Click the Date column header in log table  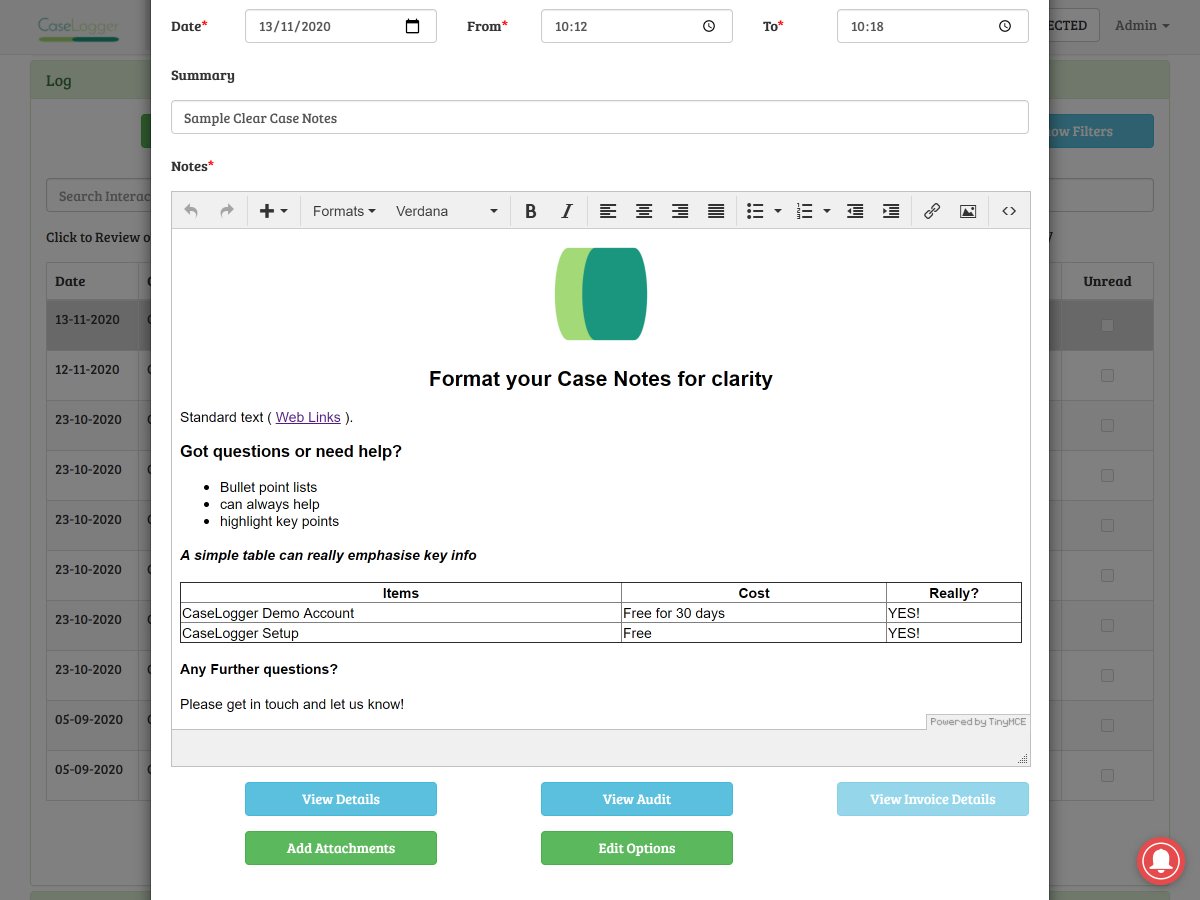pos(92,281)
